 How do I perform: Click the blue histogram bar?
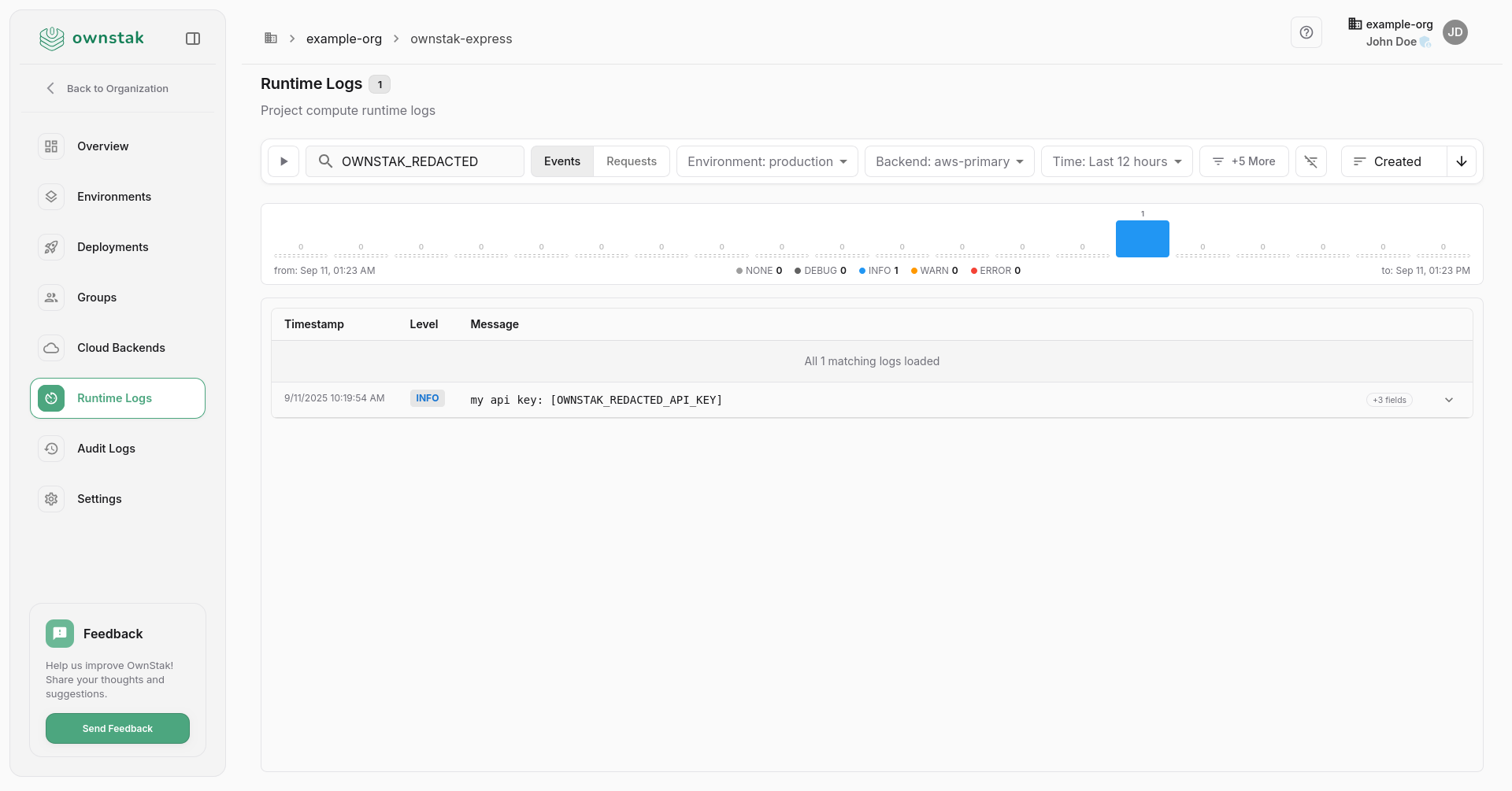[1142, 239]
